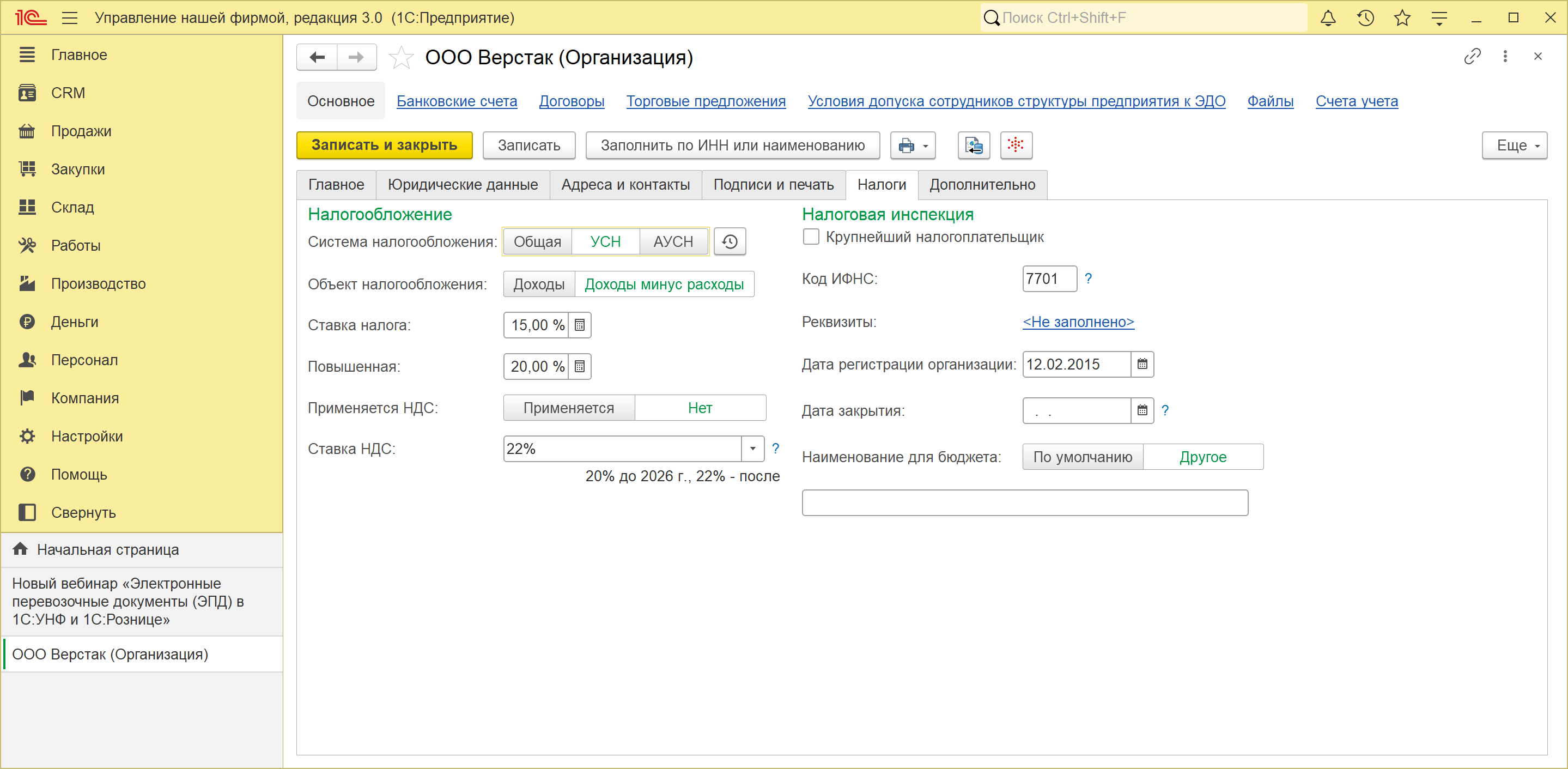Switch to Подписи и печать tab
This screenshot has height=769, width=1568.
(x=774, y=185)
